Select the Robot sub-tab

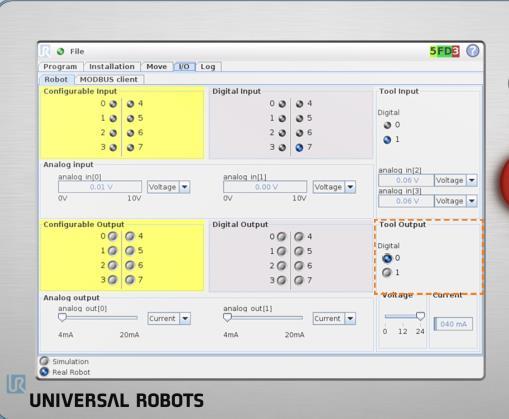(56, 79)
